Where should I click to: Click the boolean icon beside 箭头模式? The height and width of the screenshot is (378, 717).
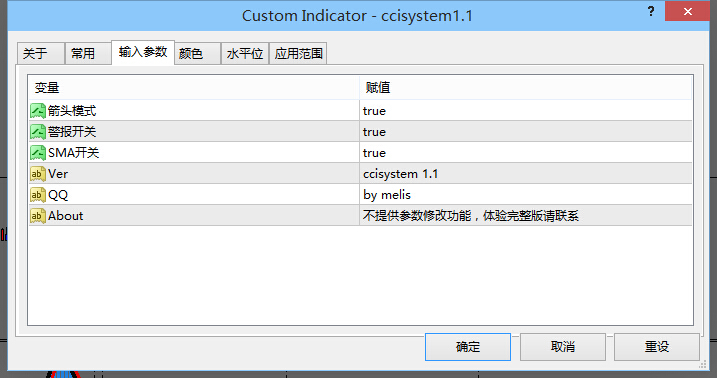[38, 111]
